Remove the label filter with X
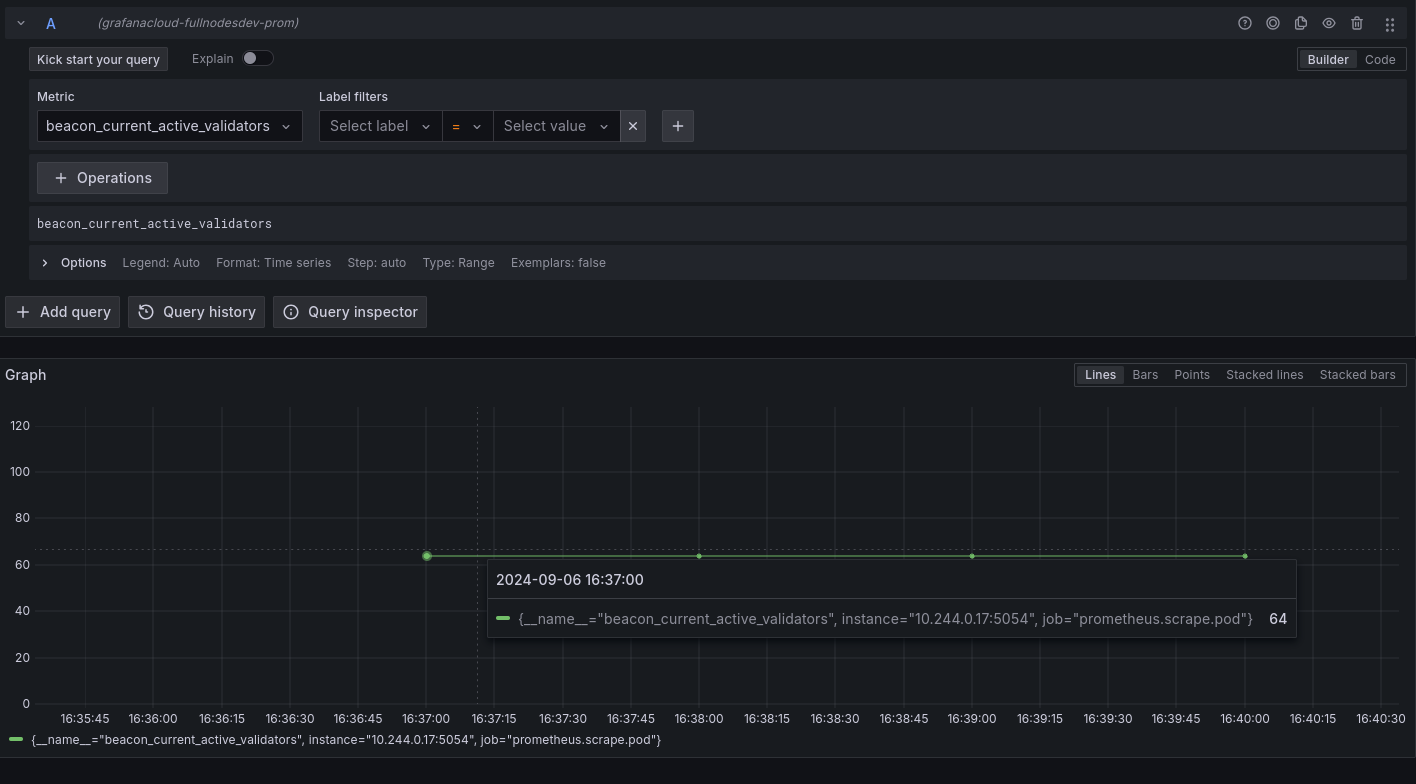The width and height of the screenshot is (1416, 784). point(633,126)
